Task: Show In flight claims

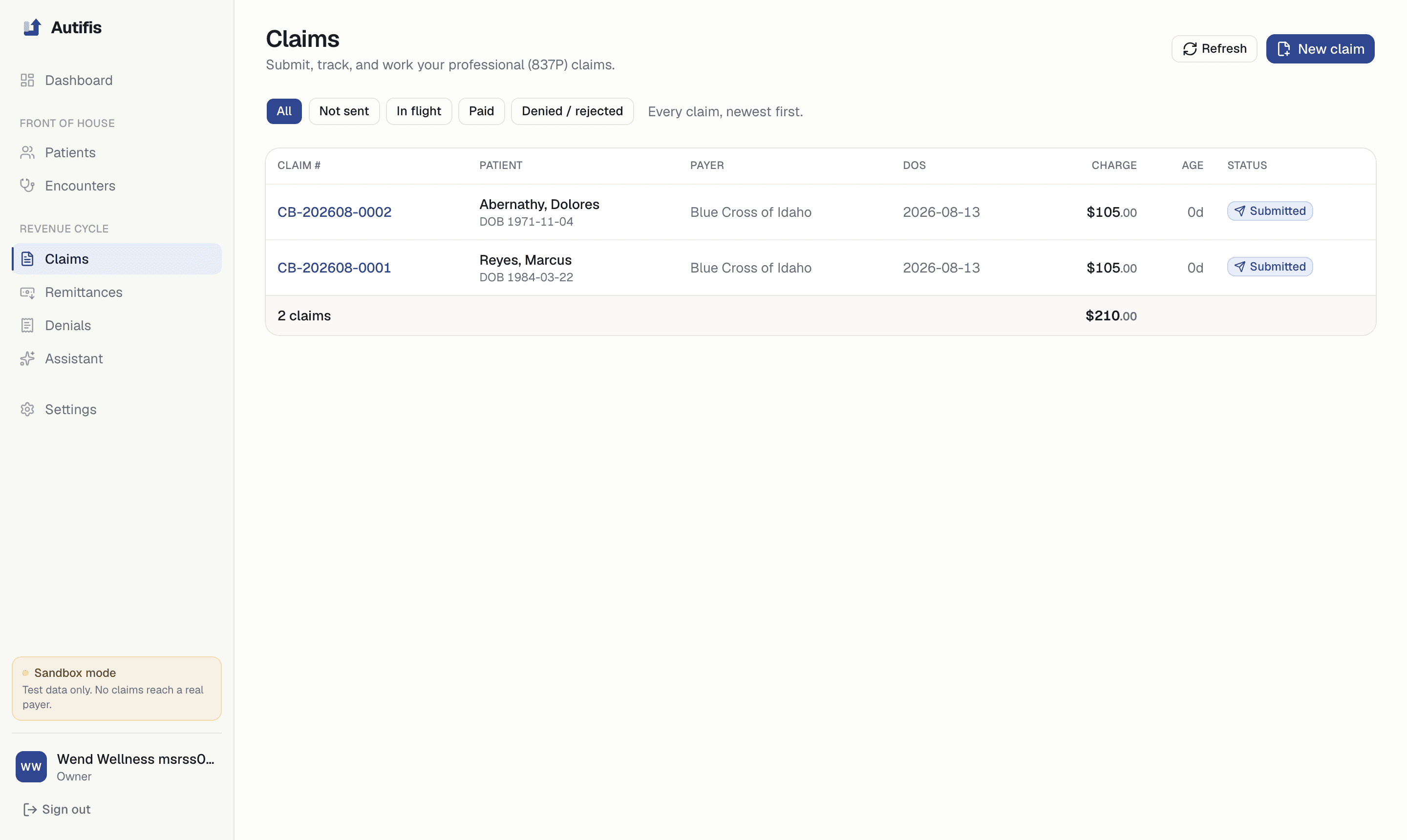Action: tap(418, 111)
